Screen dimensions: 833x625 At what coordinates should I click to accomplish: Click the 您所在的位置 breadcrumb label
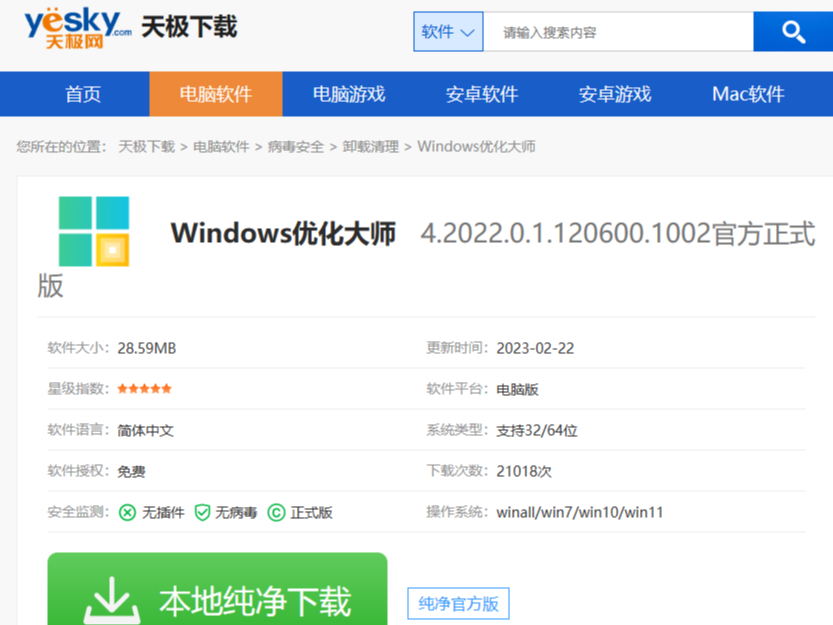point(62,147)
